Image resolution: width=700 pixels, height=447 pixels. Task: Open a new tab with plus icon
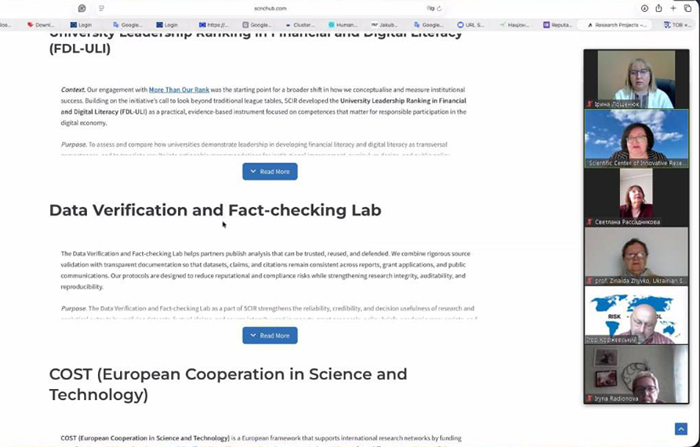[x=673, y=8]
